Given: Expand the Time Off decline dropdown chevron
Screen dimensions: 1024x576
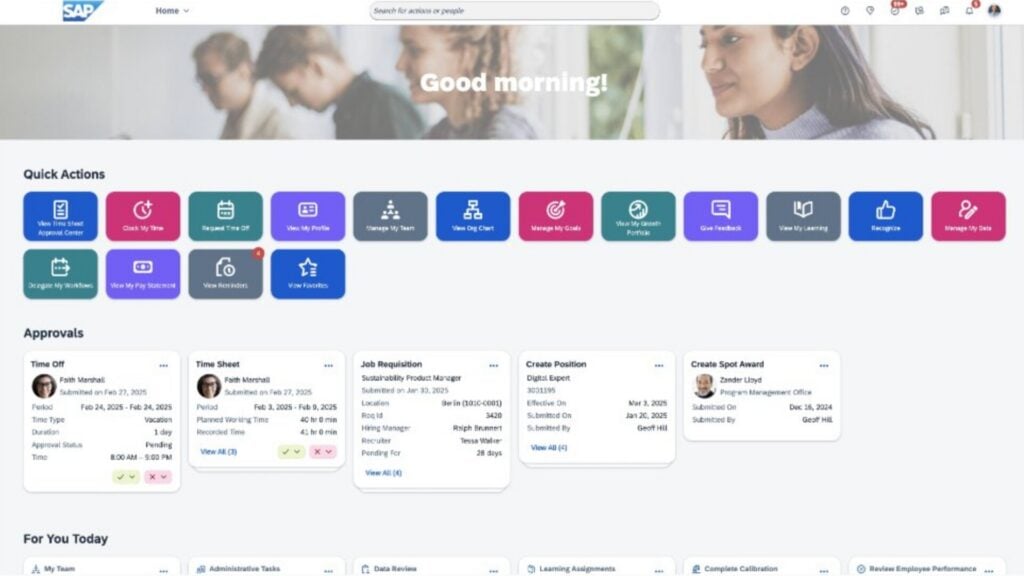Looking at the screenshot, I should pos(165,477).
